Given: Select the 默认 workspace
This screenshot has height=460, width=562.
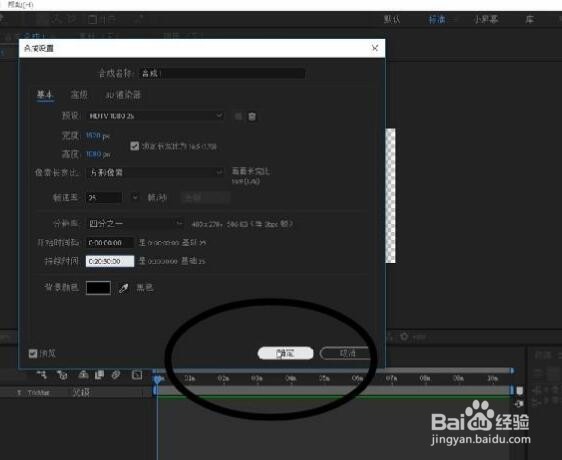Looking at the screenshot, I should click(392, 19).
